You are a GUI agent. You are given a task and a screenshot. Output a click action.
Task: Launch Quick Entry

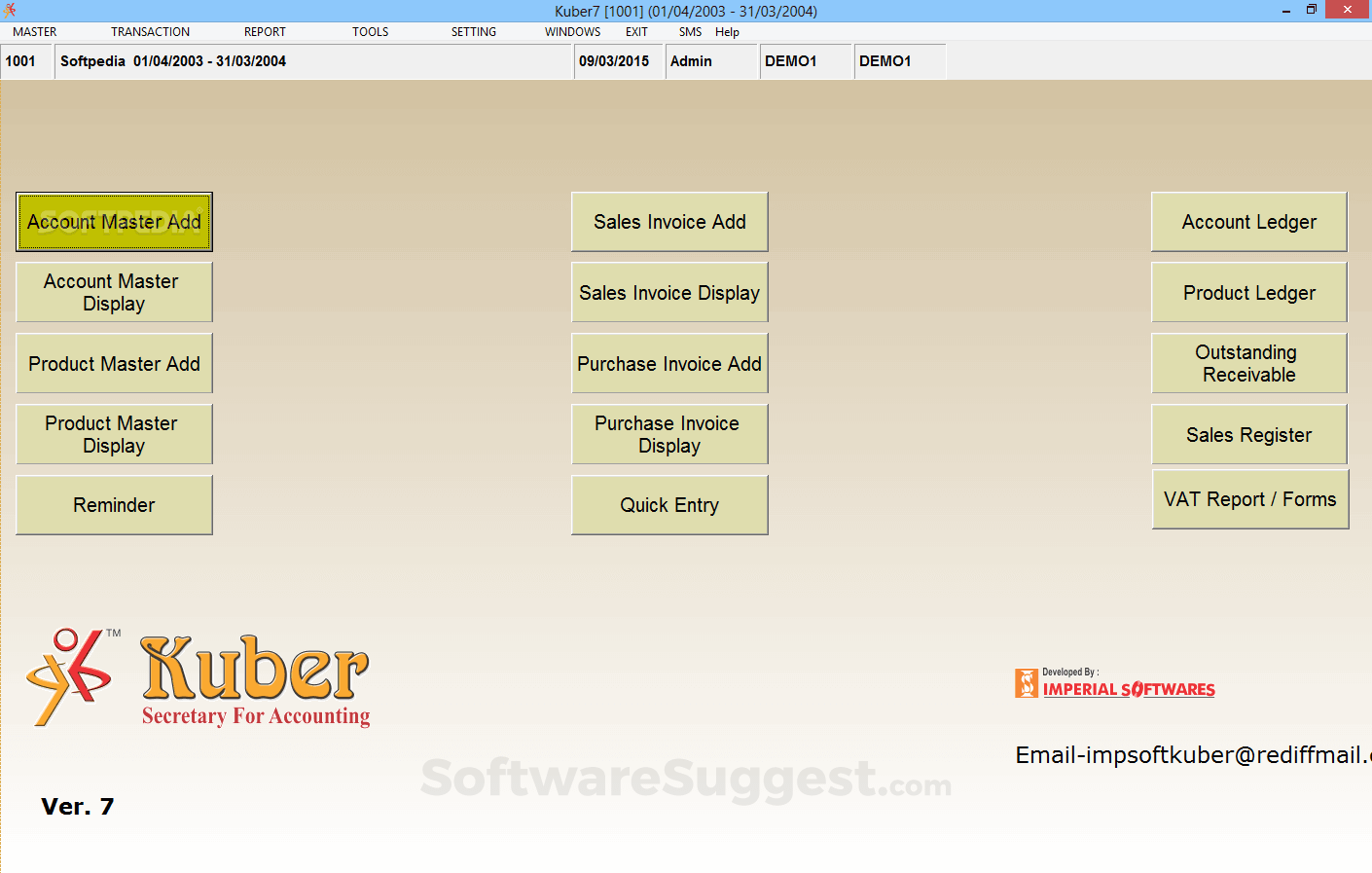click(669, 504)
